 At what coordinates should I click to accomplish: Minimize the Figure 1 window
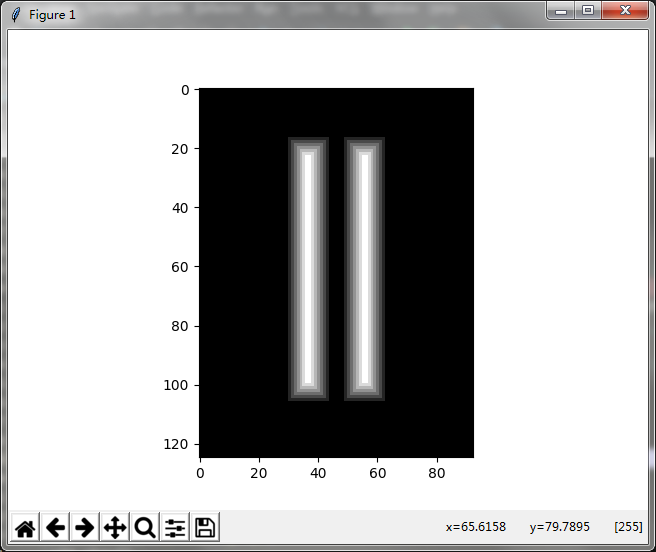(x=561, y=11)
